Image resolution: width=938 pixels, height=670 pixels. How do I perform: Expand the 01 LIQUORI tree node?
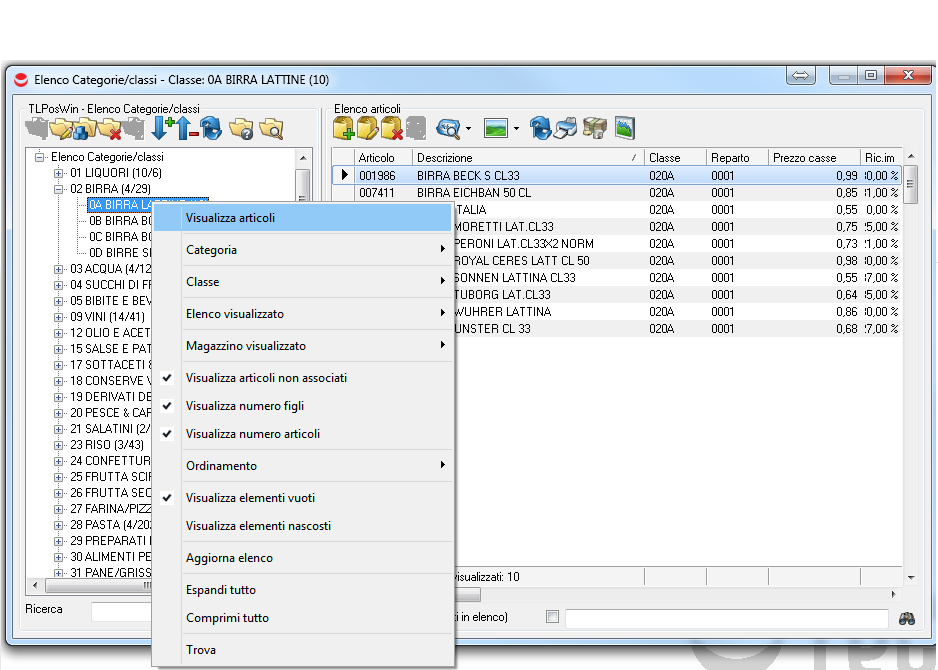click(59, 173)
